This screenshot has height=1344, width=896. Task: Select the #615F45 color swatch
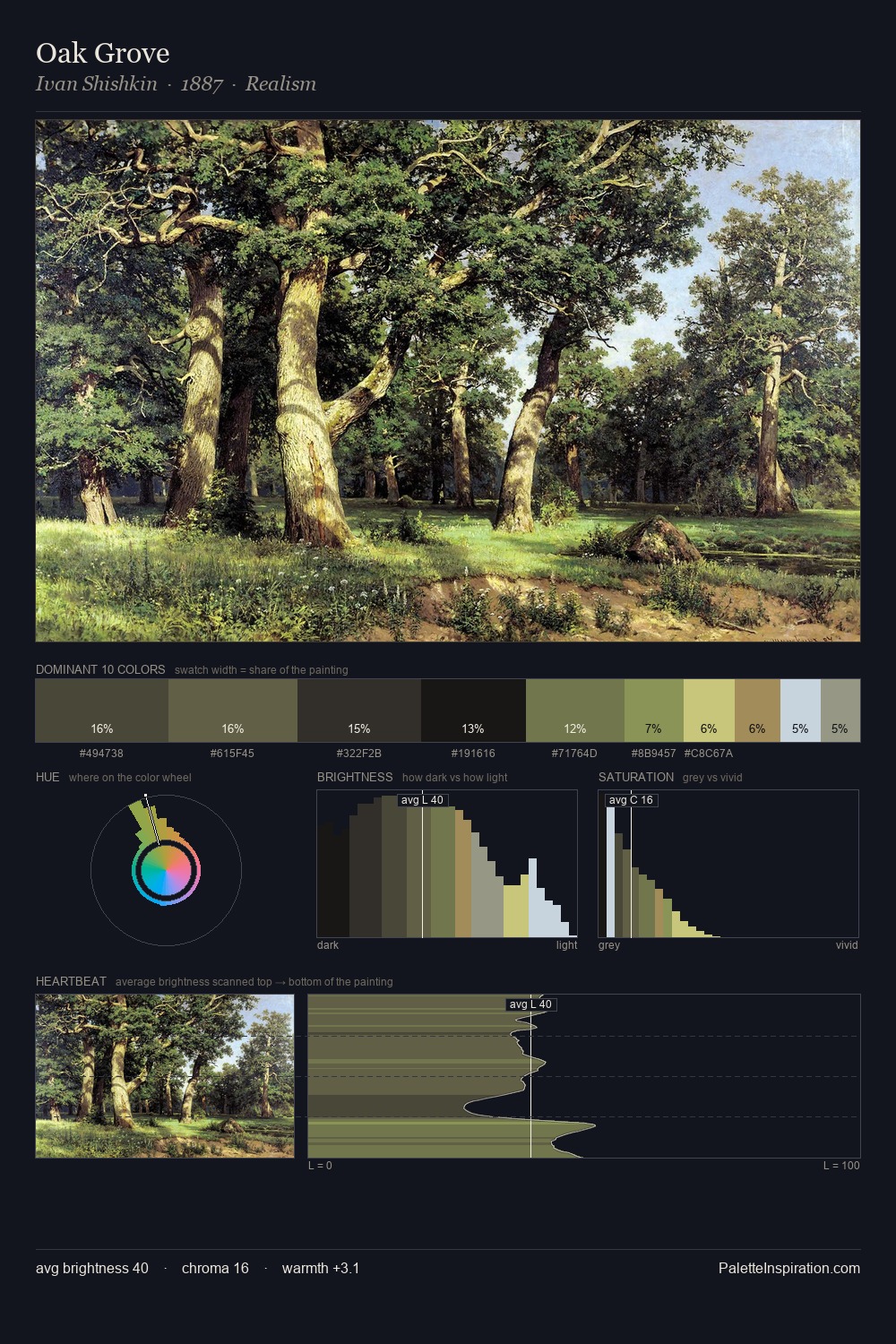tap(233, 711)
